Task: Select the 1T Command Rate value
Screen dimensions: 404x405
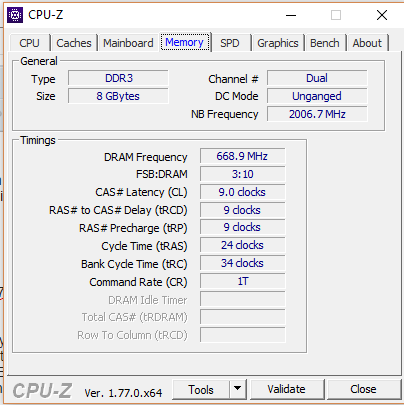Action: pos(243,281)
